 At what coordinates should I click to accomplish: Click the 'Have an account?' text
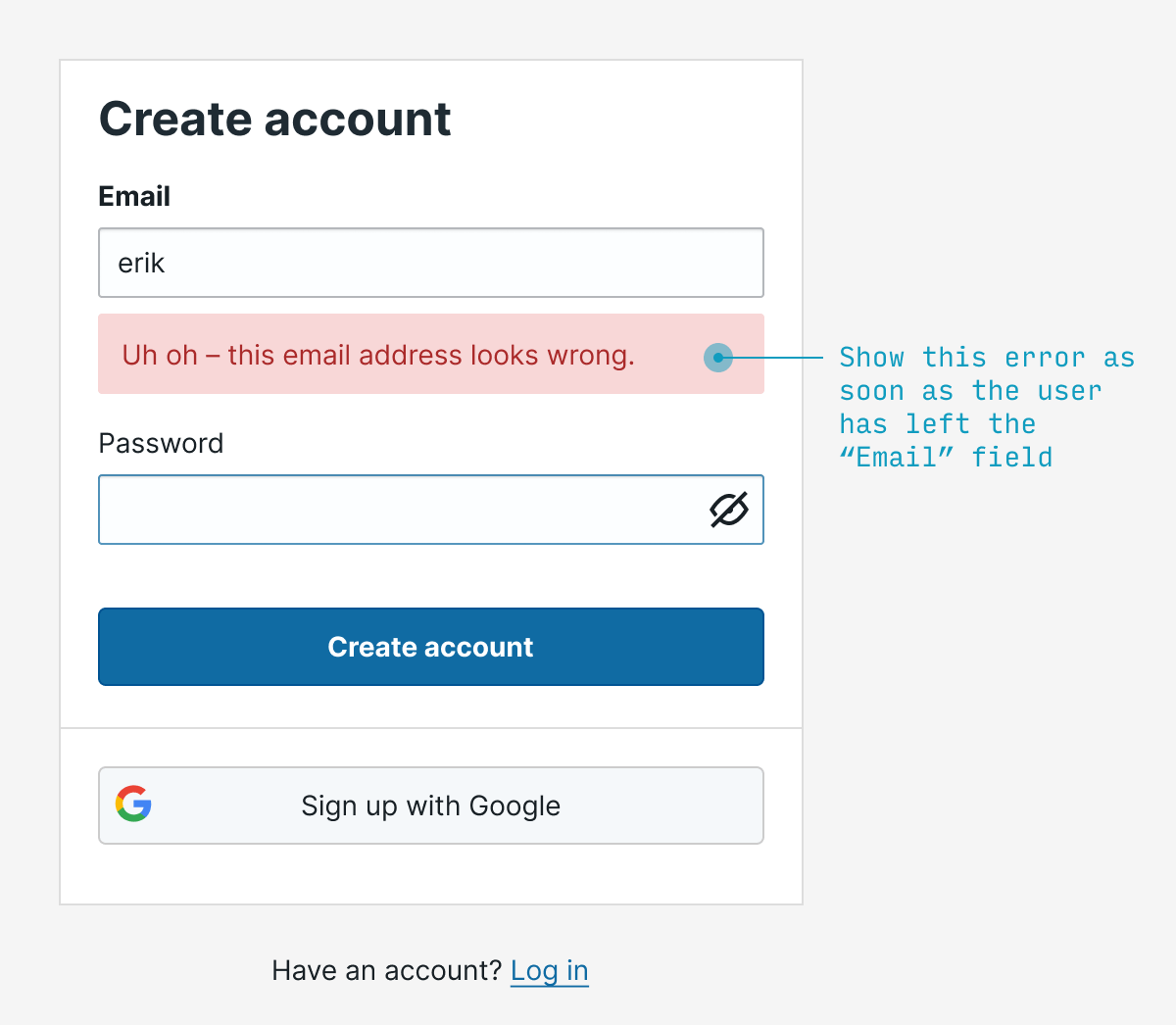(x=386, y=970)
